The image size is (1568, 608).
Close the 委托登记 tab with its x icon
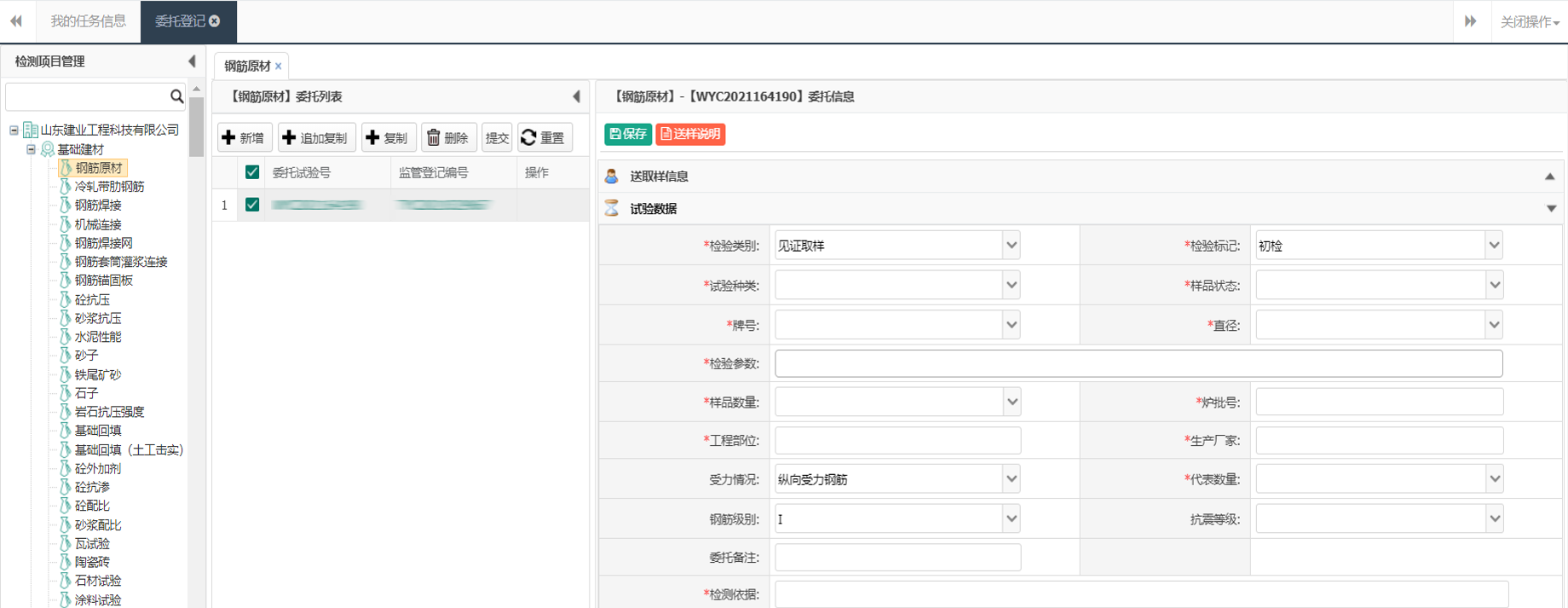point(215,21)
